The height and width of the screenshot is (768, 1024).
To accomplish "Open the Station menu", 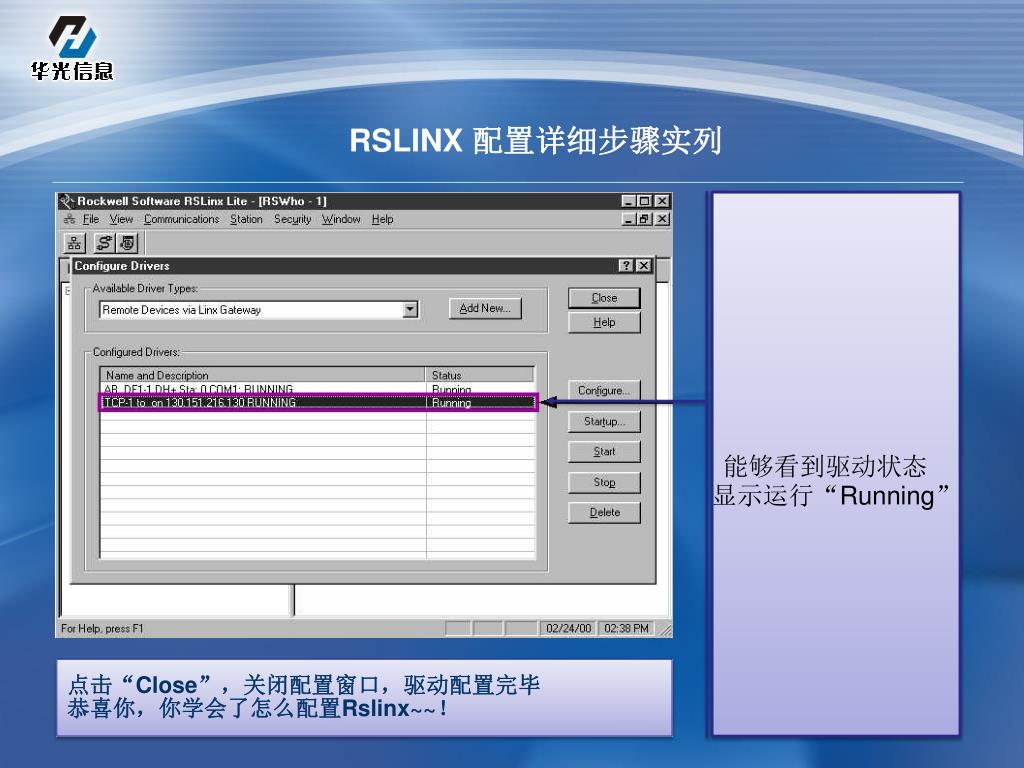I will pos(246,219).
